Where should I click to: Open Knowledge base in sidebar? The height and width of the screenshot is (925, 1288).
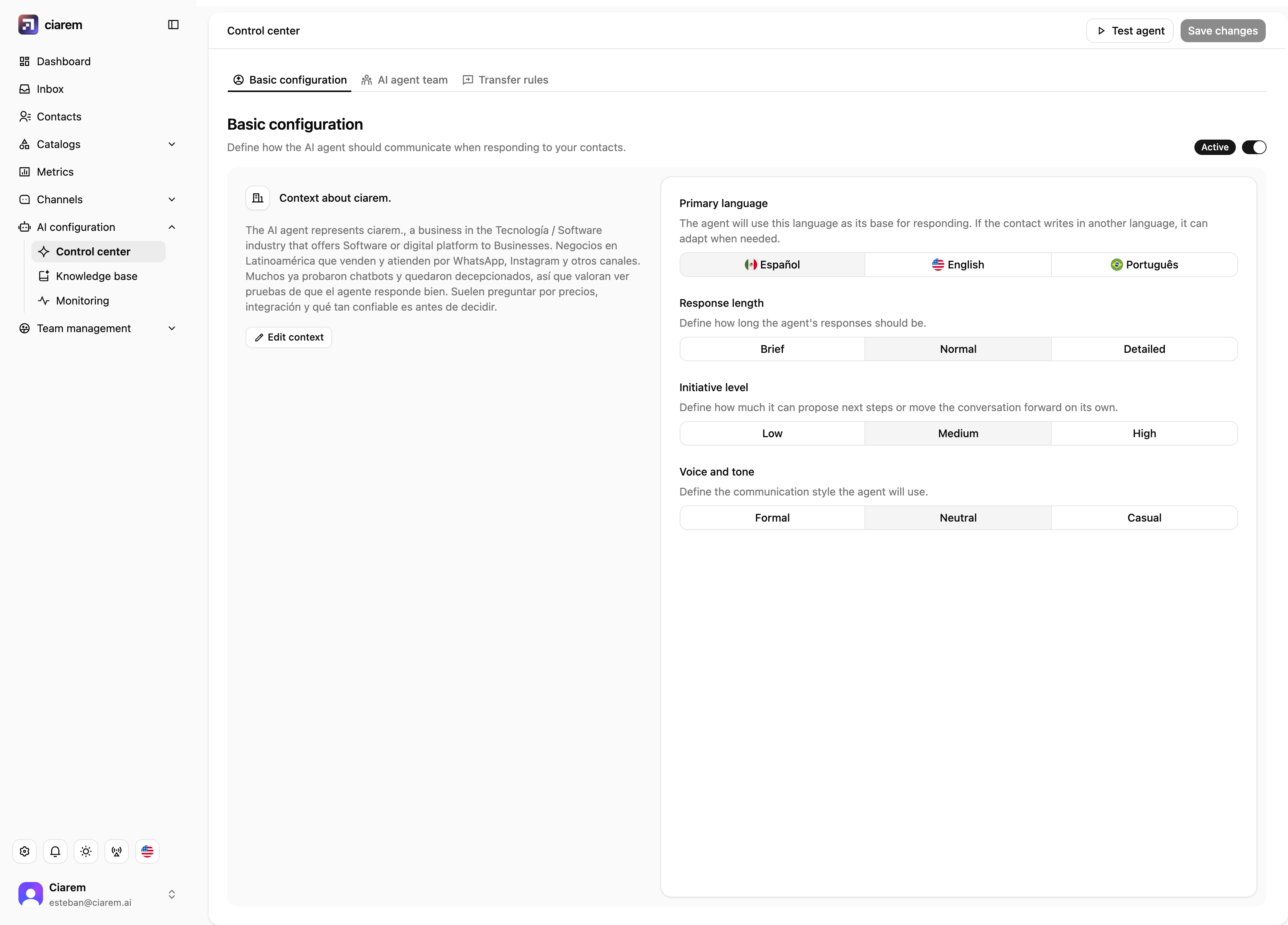(x=98, y=276)
